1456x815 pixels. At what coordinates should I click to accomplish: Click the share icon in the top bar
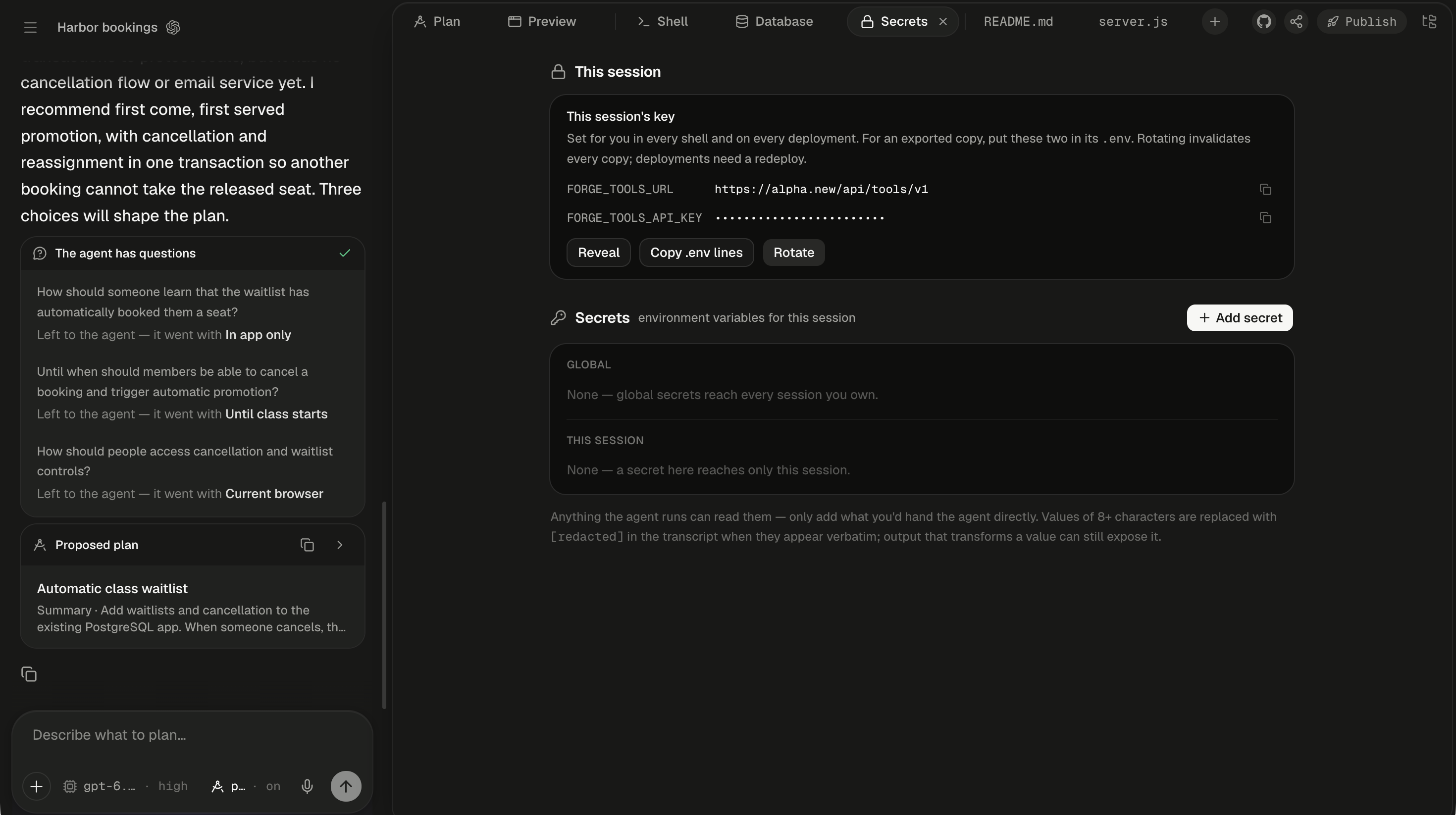1296,21
